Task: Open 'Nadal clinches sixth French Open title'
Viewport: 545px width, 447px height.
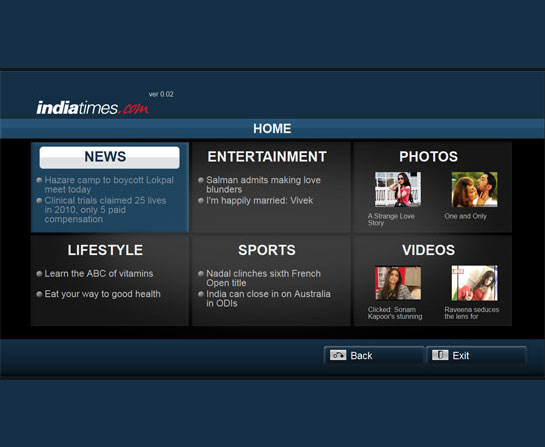Action: tap(263, 278)
